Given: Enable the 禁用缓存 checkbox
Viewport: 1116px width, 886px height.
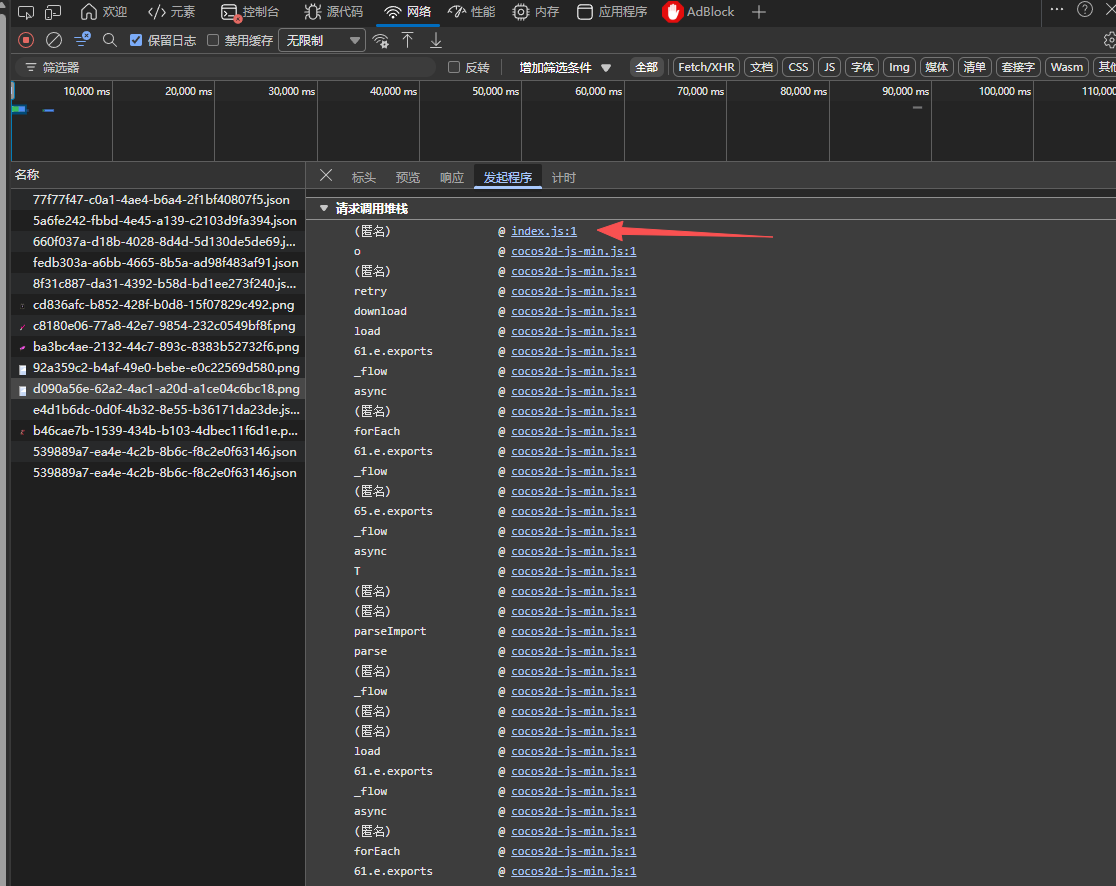Looking at the screenshot, I should pos(213,40).
